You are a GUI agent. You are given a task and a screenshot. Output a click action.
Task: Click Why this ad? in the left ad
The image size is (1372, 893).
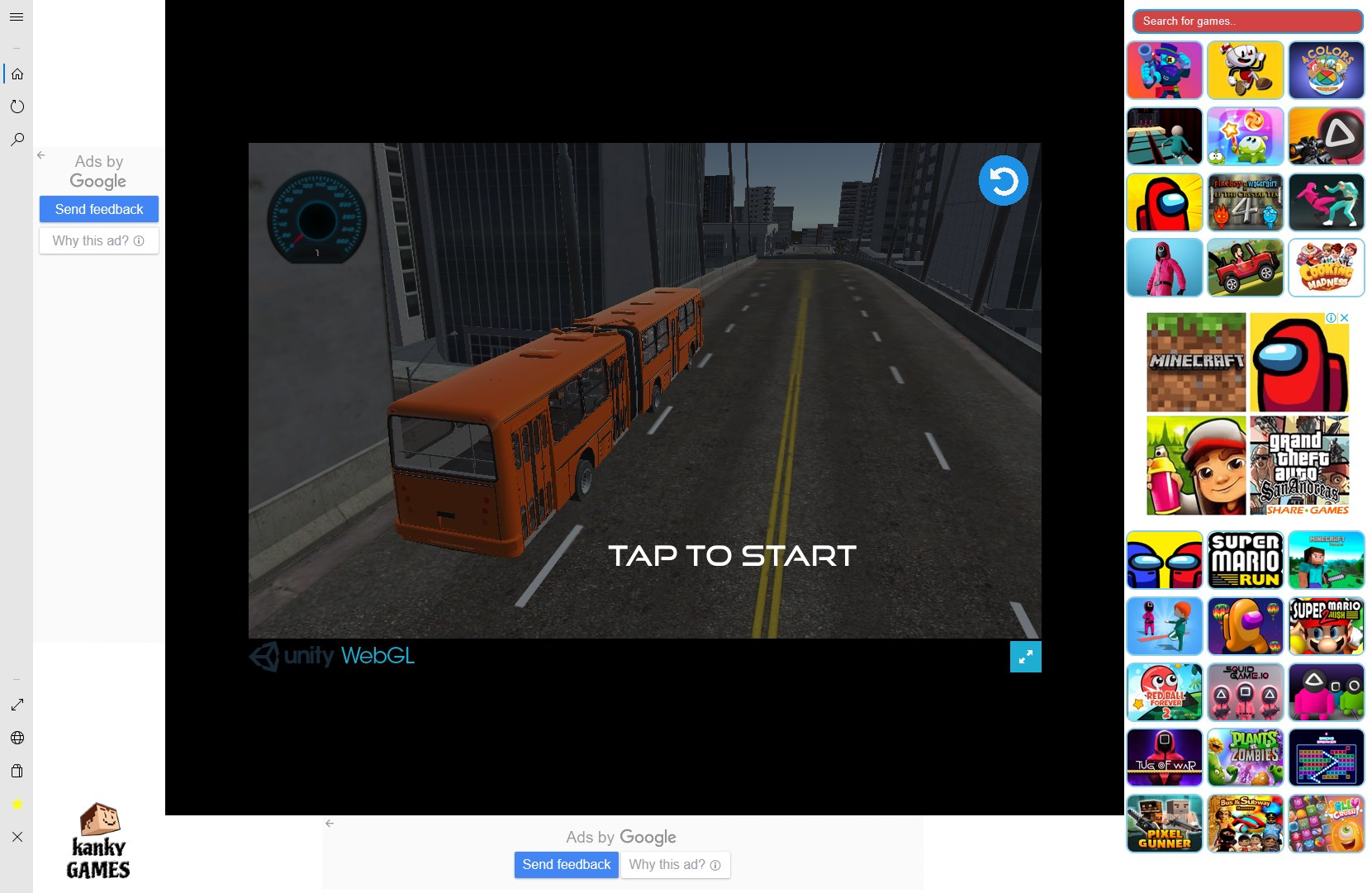coord(99,240)
